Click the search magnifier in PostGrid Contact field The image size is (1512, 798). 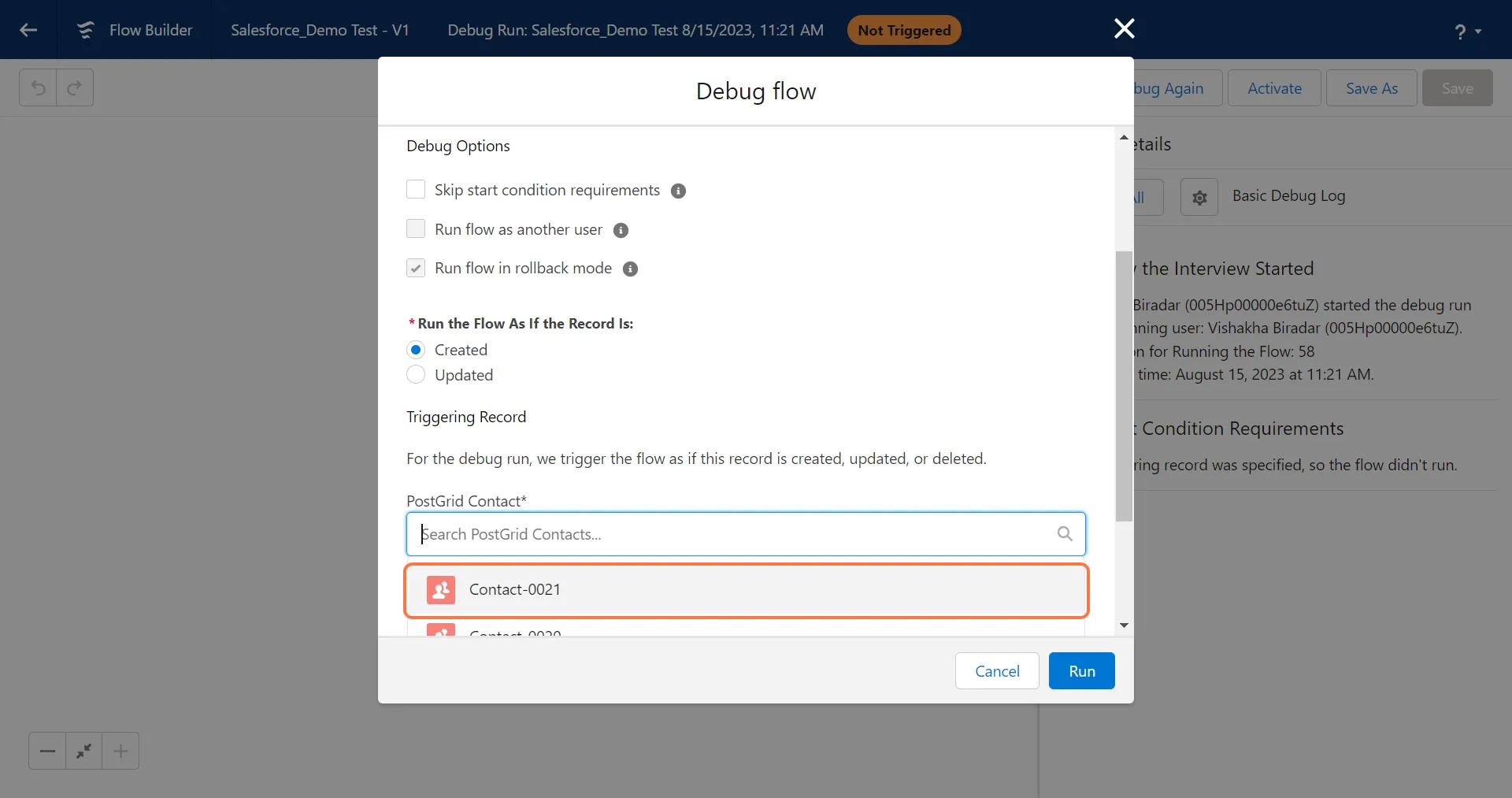[x=1065, y=534]
